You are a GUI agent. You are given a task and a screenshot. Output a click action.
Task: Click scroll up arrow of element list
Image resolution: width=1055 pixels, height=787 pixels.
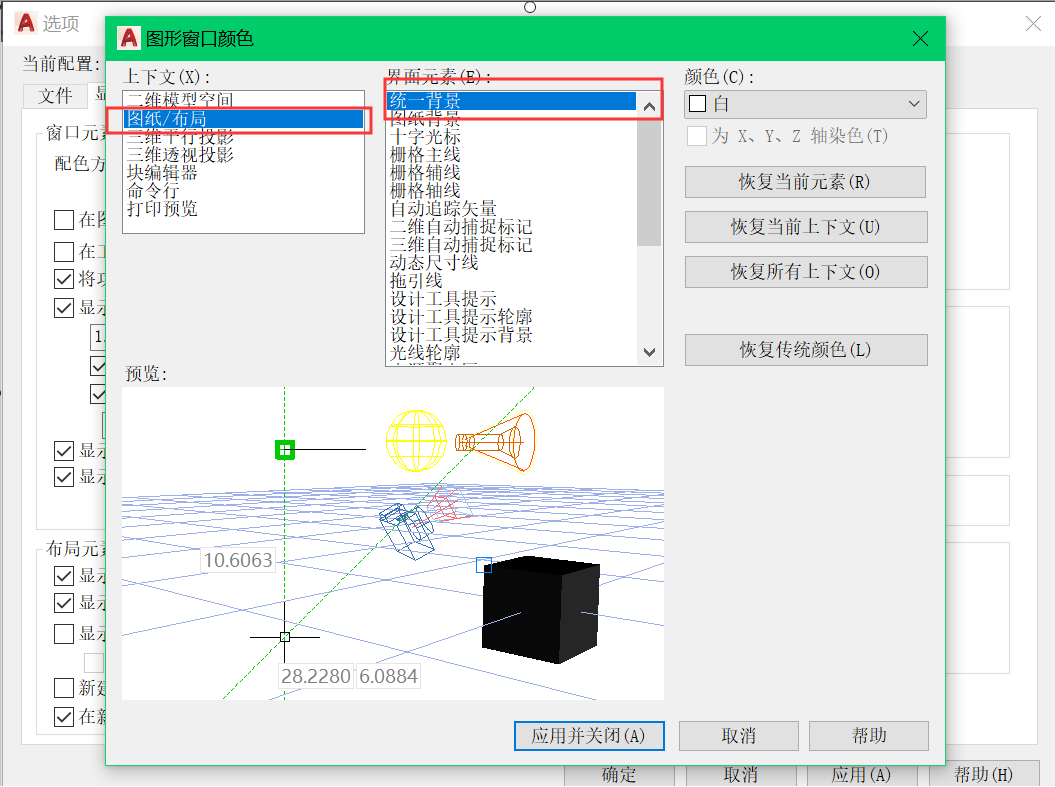649,106
